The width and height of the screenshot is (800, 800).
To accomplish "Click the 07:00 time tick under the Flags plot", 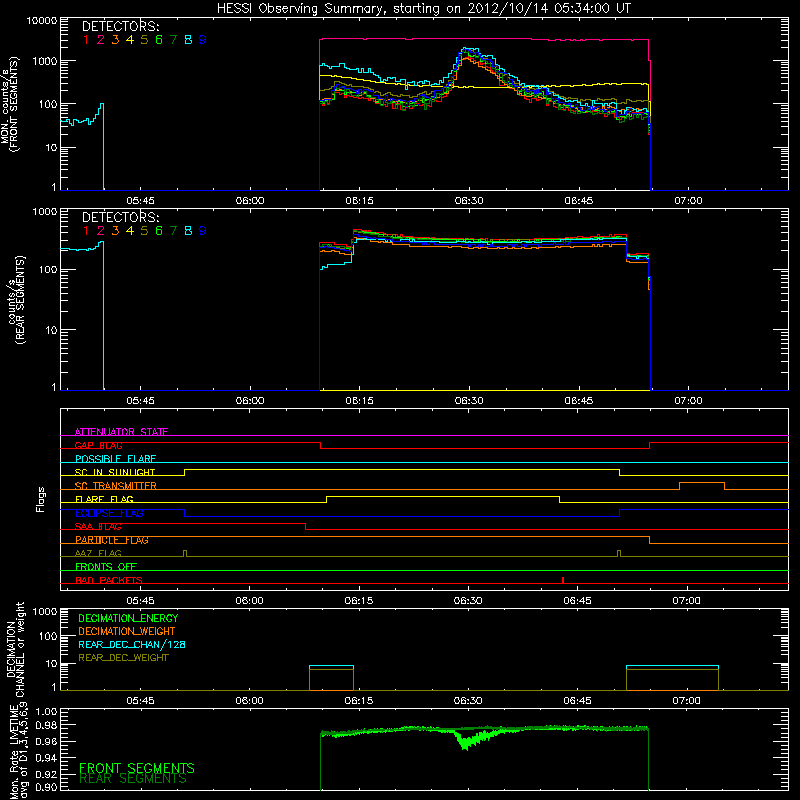I will coord(686,601).
